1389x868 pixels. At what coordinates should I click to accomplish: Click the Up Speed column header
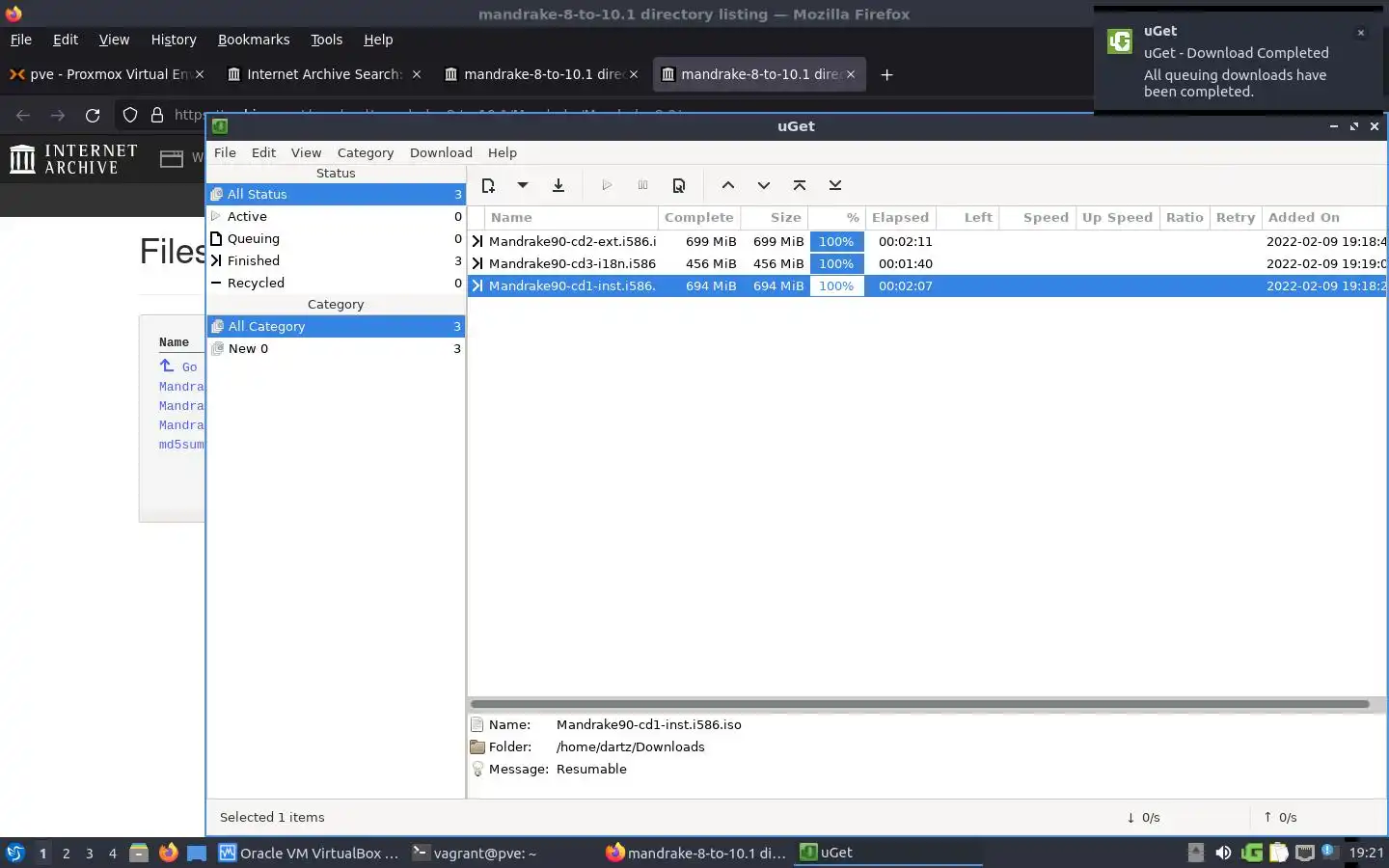(1117, 217)
